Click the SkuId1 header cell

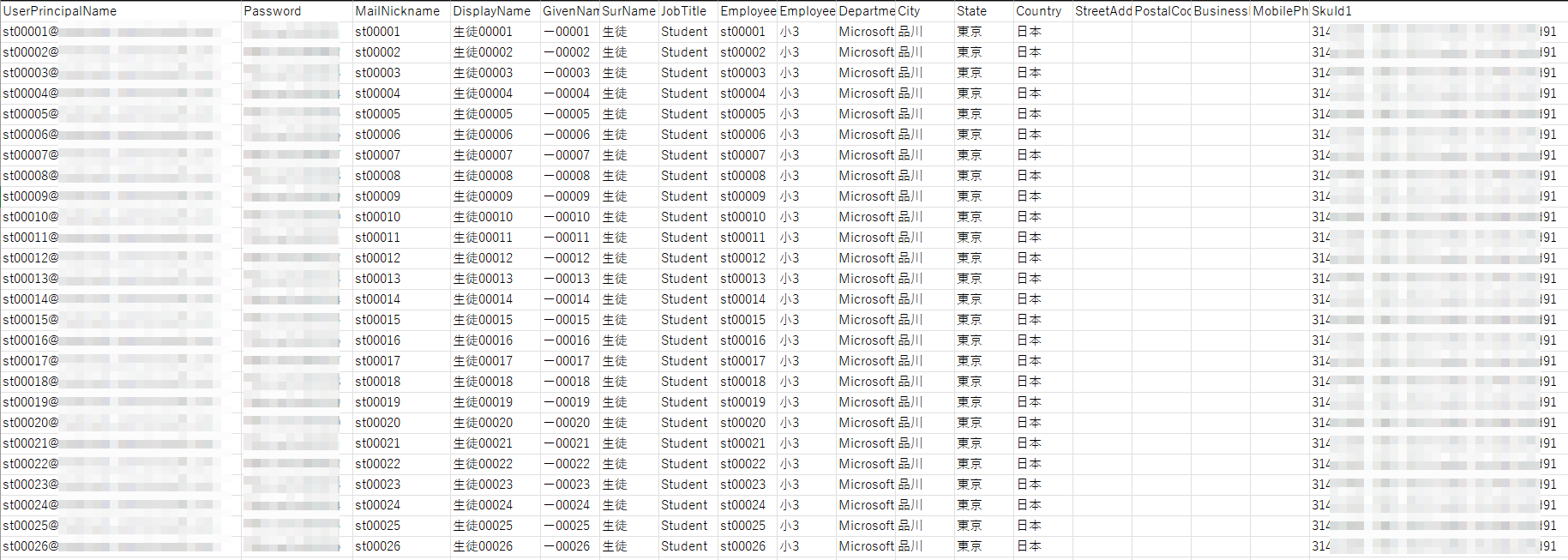1439,11
